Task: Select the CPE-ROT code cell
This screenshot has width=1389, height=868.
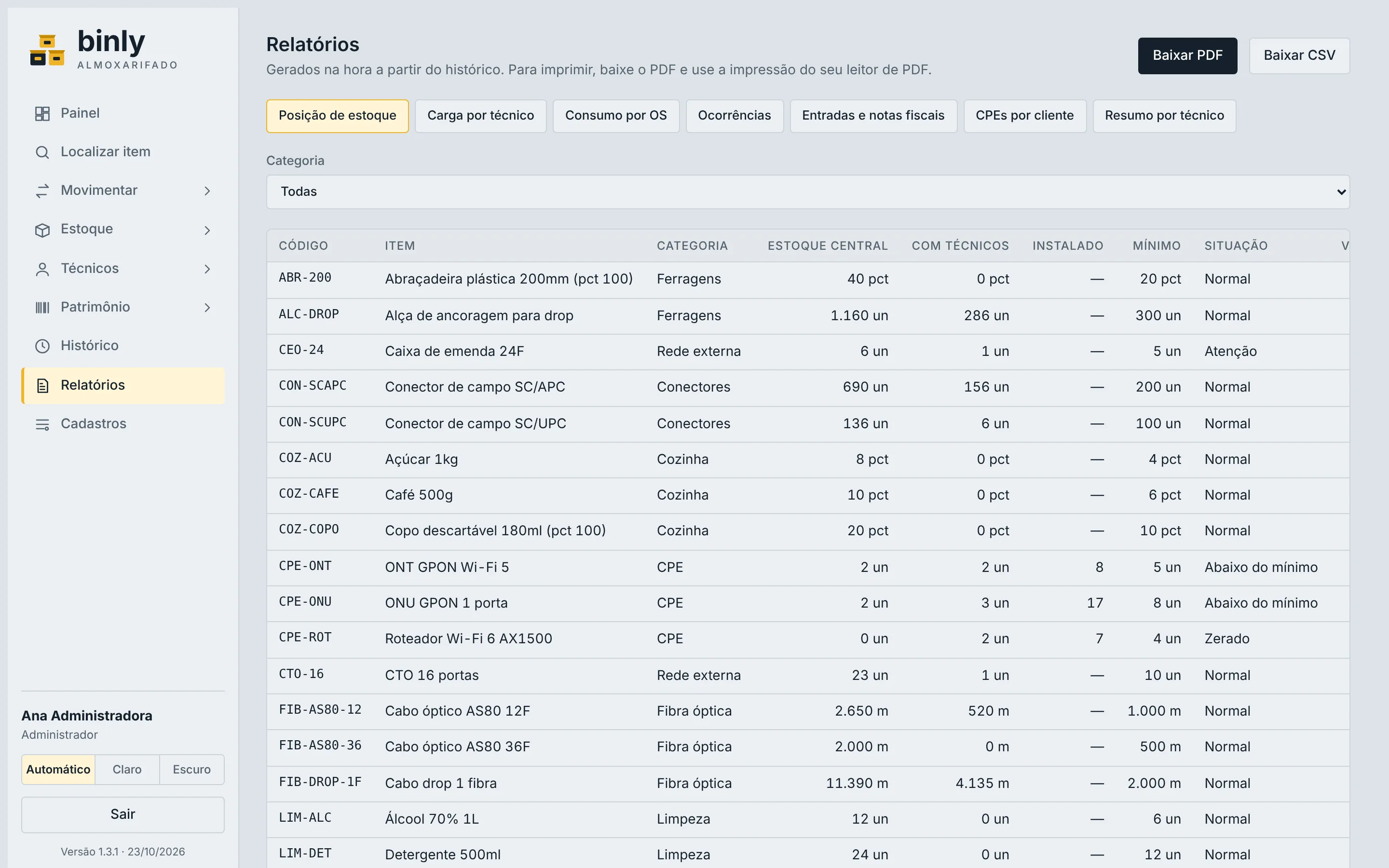Action: coord(305,638)
